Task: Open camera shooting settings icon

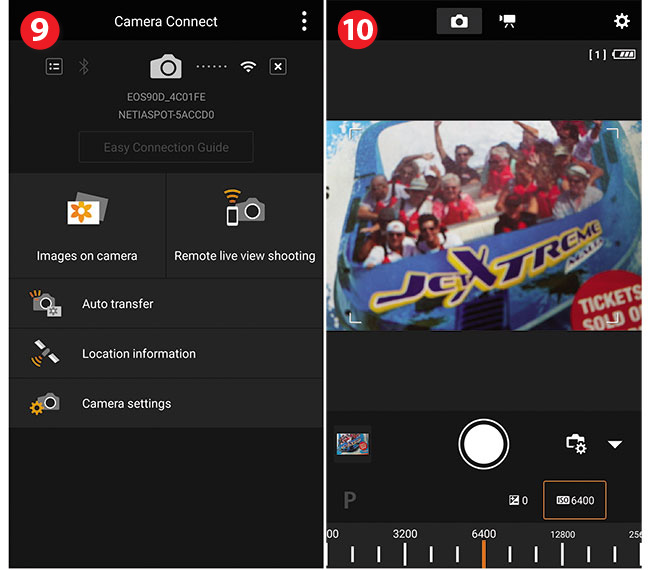Action: pyautogui.click(x=576, y=444)
